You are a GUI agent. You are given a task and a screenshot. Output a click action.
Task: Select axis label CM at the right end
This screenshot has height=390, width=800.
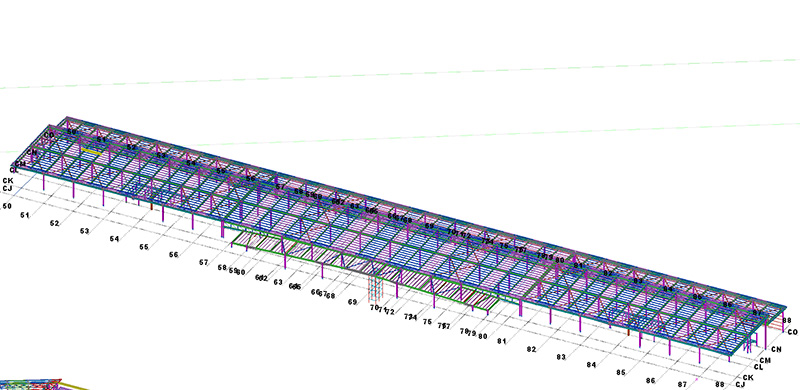pyautogui.click(x=765, y=360)
